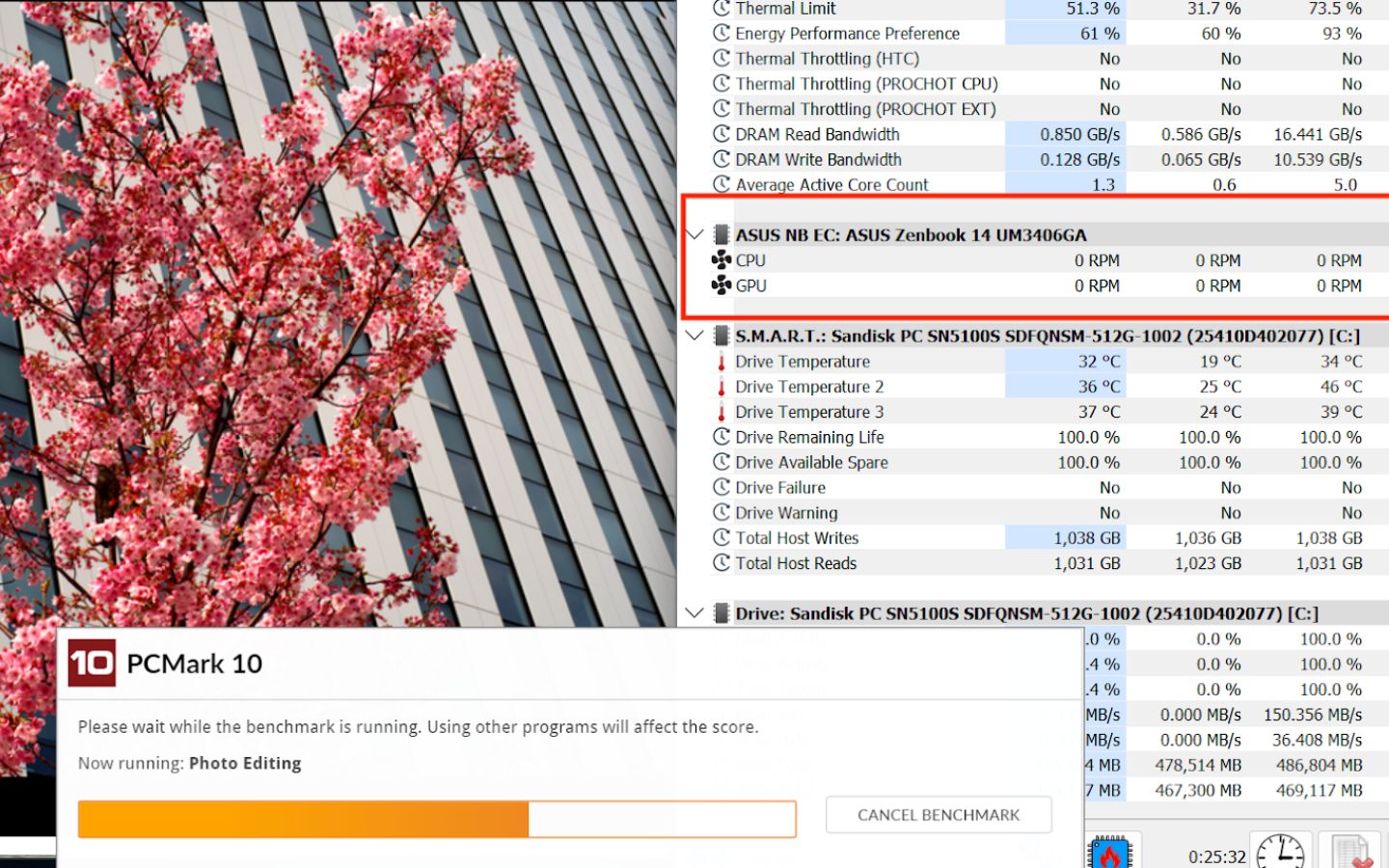The height and width of the screenshot is (868, 1389).
Task: Click the 1,023 GB minimum host reads value
Action: [x=1208, y=563]
